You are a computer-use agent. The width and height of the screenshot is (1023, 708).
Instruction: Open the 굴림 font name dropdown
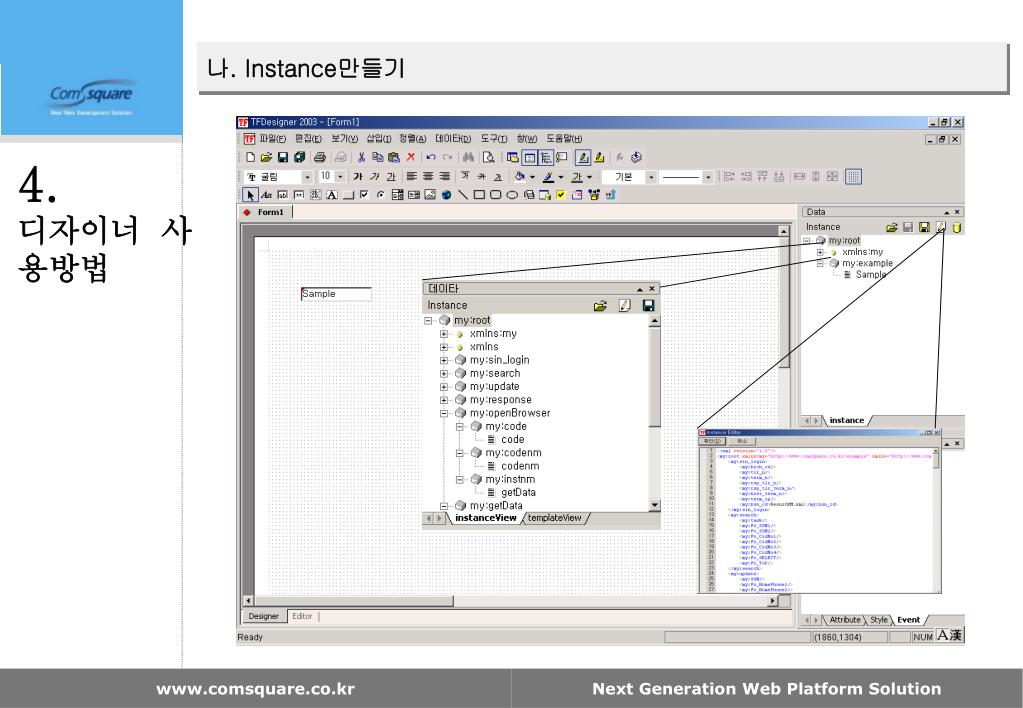pos(307,177)
